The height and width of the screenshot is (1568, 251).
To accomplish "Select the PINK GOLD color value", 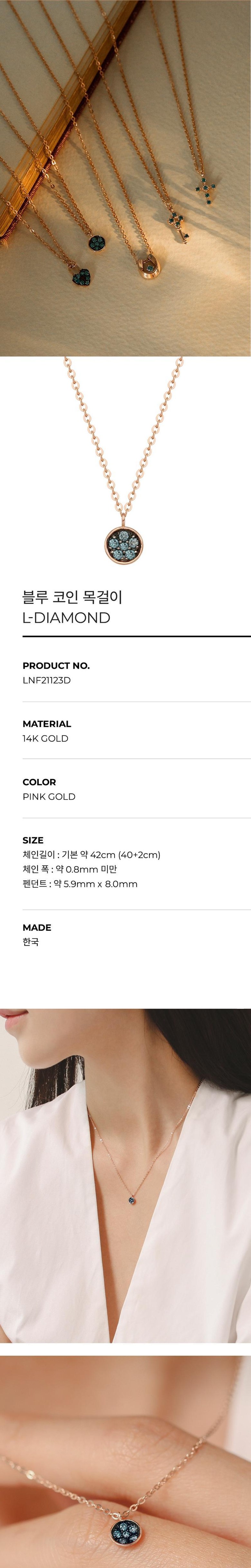I will tap(49, 797).
